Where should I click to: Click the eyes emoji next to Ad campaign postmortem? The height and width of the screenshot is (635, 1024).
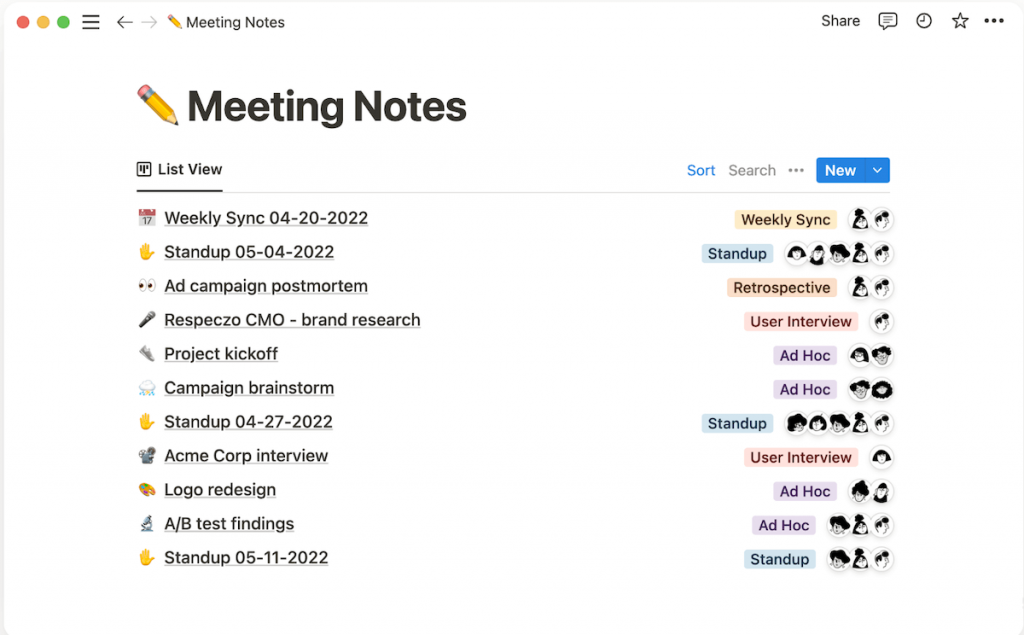[x=146, y=286]
